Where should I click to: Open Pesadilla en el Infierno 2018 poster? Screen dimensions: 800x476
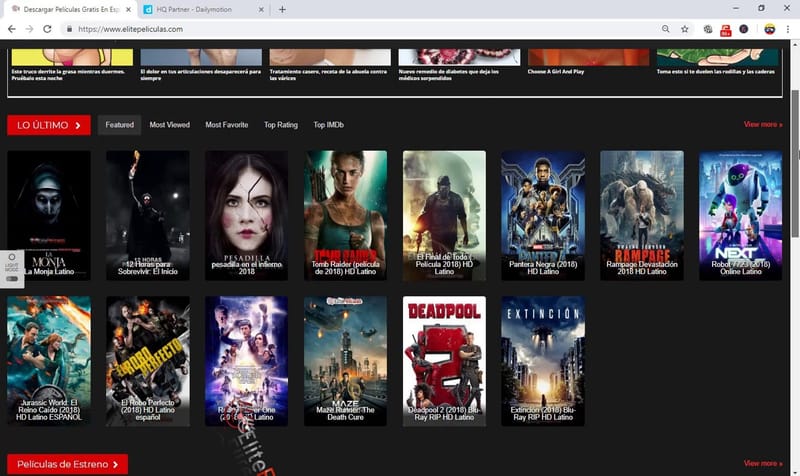pyautogui.click(x=246, y=215)
